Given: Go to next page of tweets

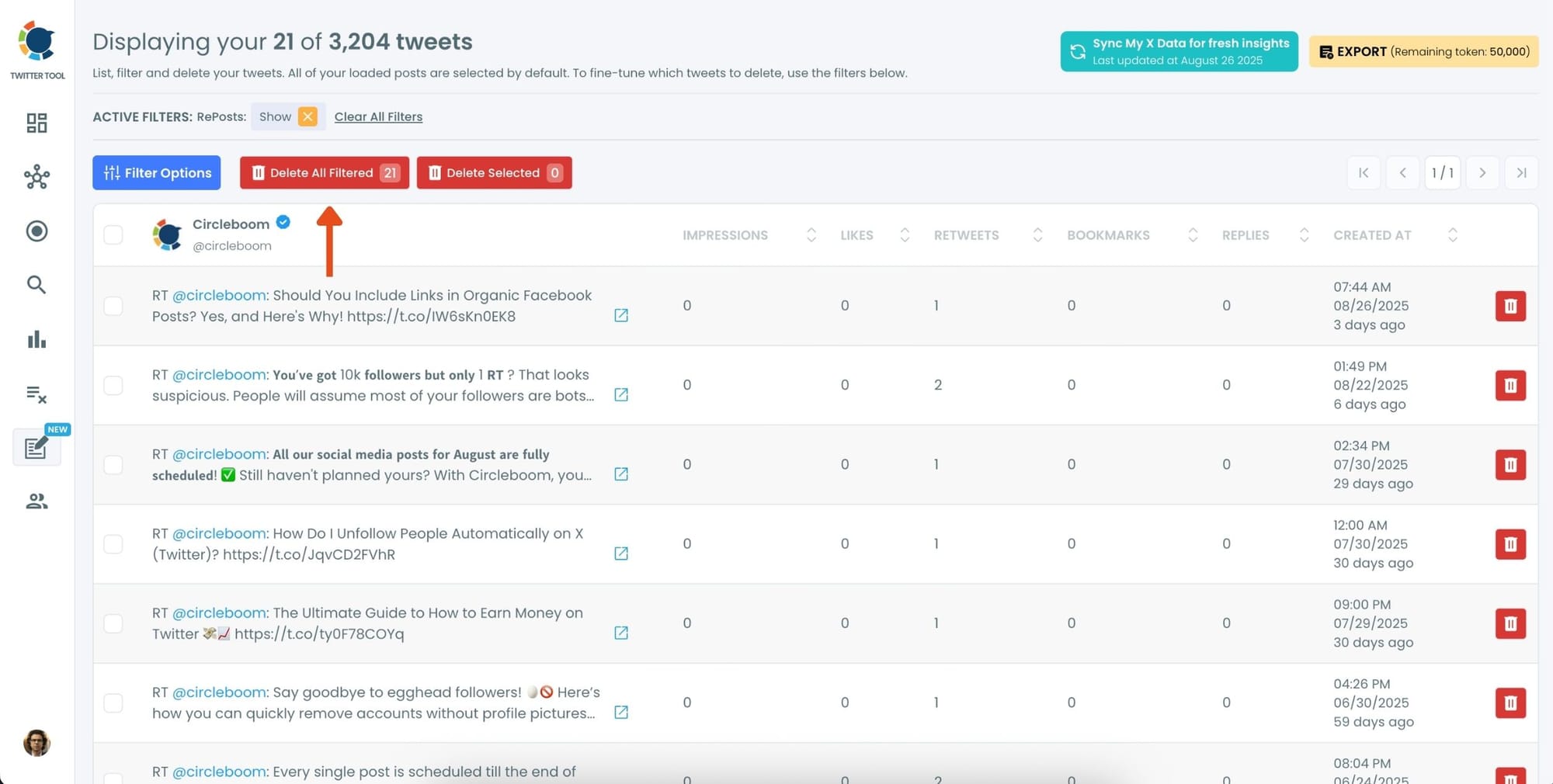Looking at the screenshot, I should (1482, 172).
